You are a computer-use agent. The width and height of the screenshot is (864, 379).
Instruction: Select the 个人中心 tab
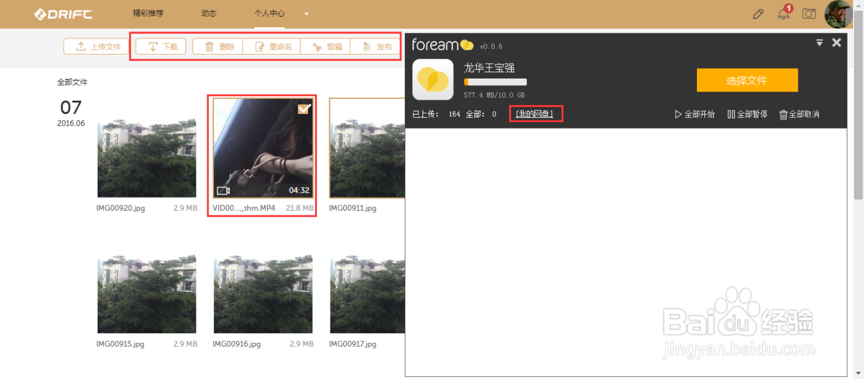[x=269, y=13]
